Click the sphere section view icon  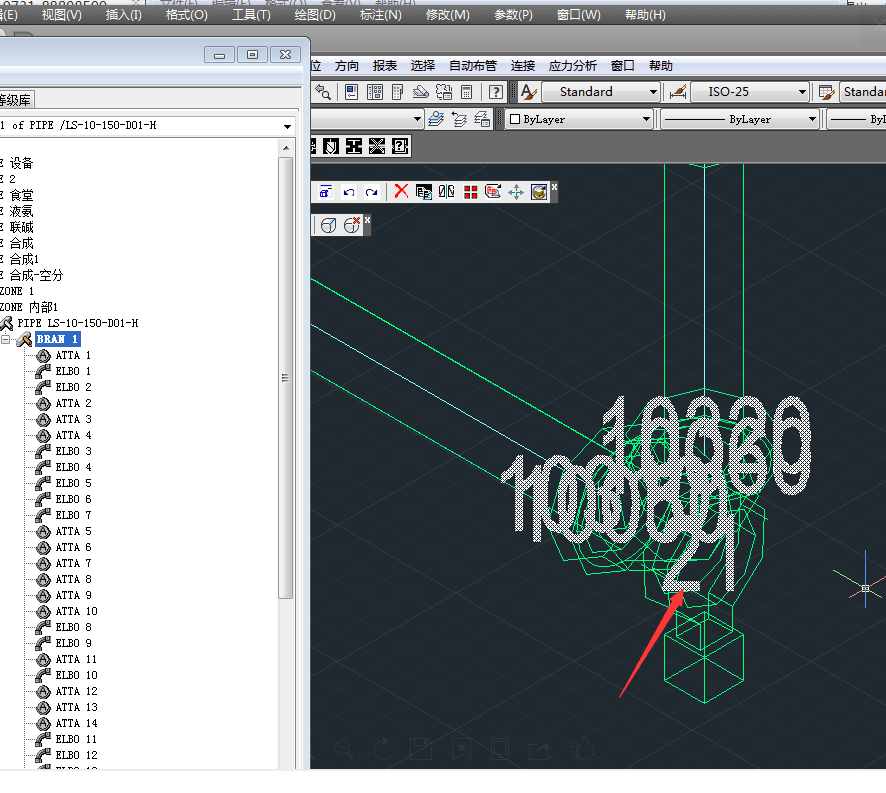tap(328, 226)
